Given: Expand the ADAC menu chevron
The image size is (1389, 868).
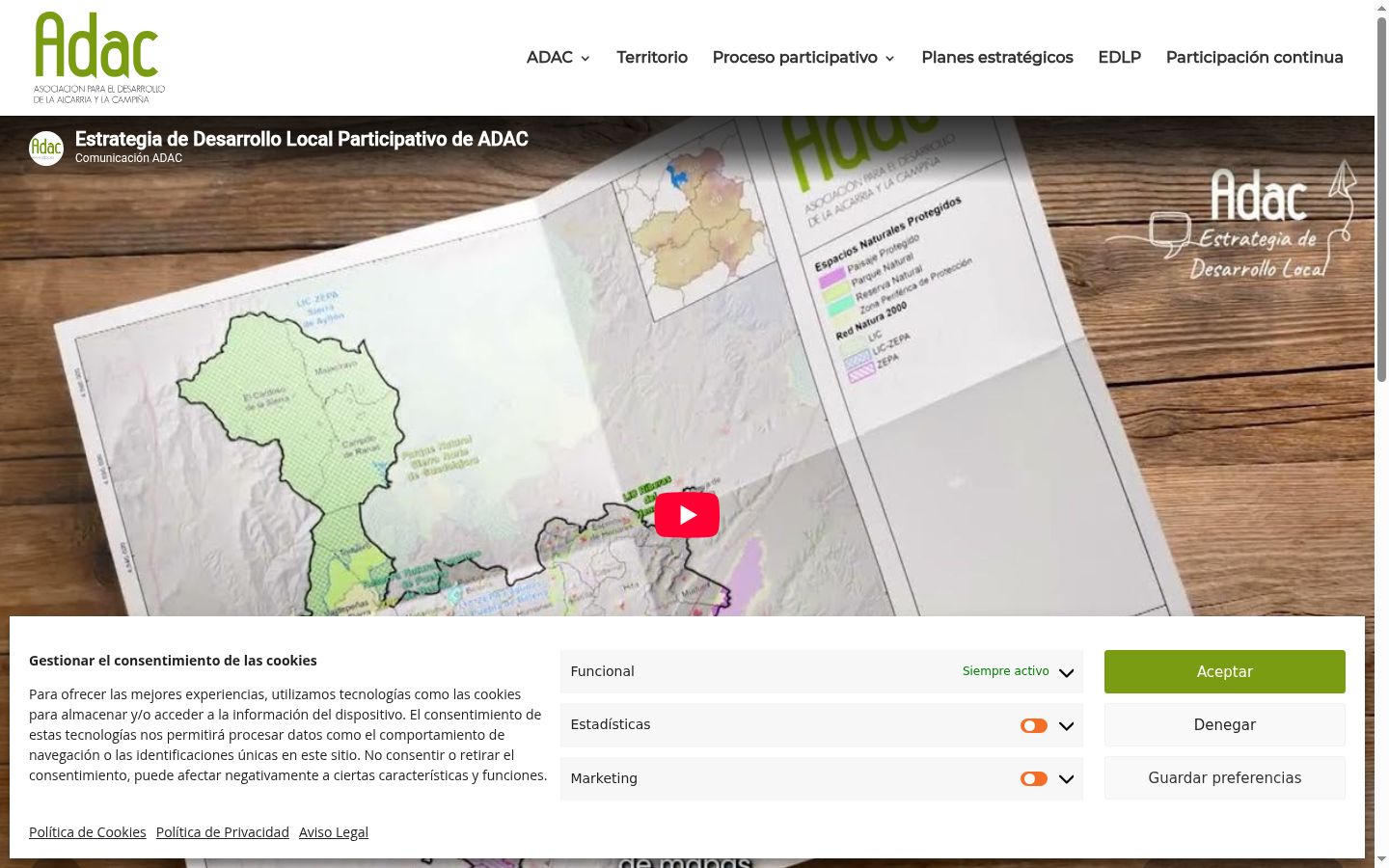Looking at the screenshot, I should (x=585, y=59).
